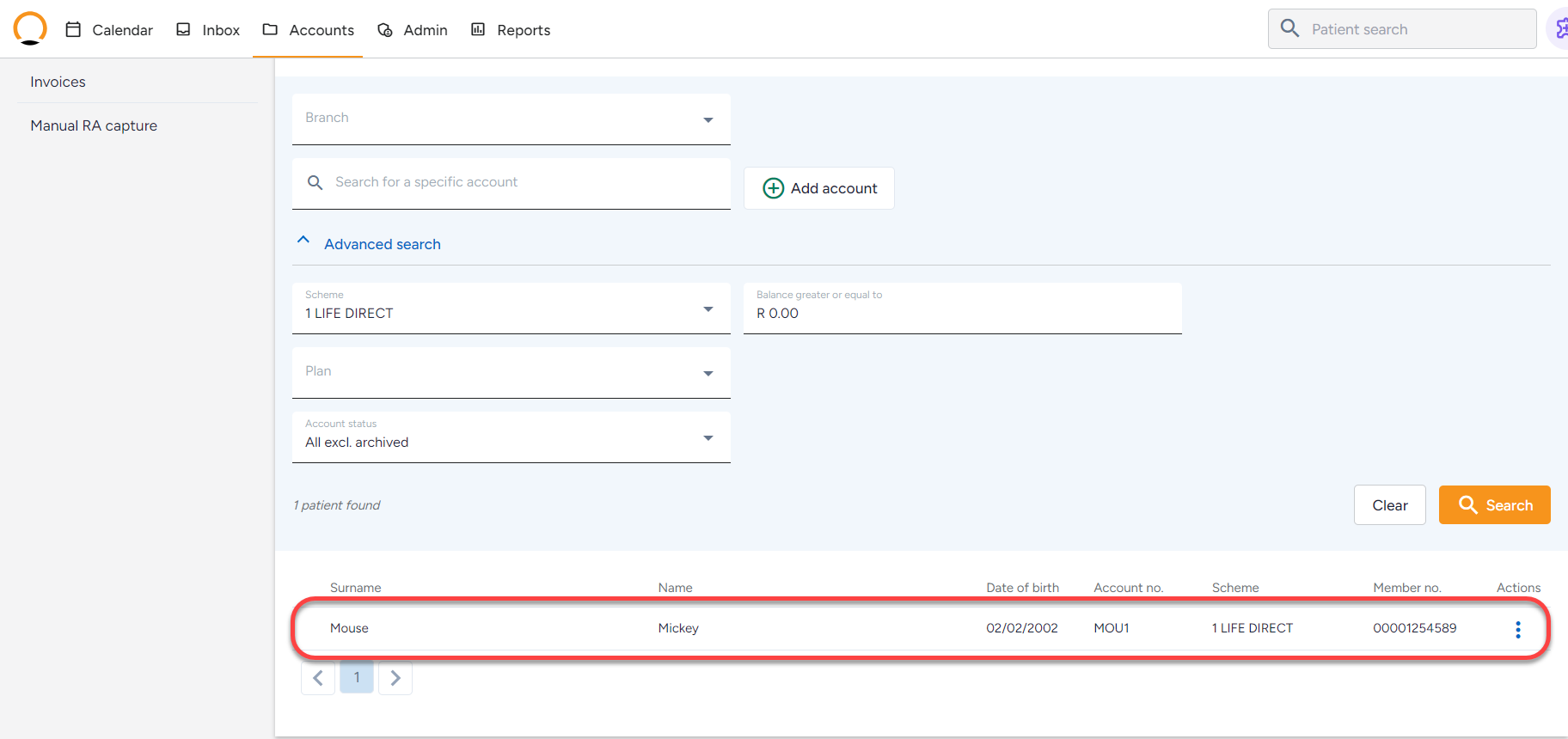Click the Clear button
Image resolution: width=1568 pixels, height=739 pixels.
click(x=1390, y=505)
